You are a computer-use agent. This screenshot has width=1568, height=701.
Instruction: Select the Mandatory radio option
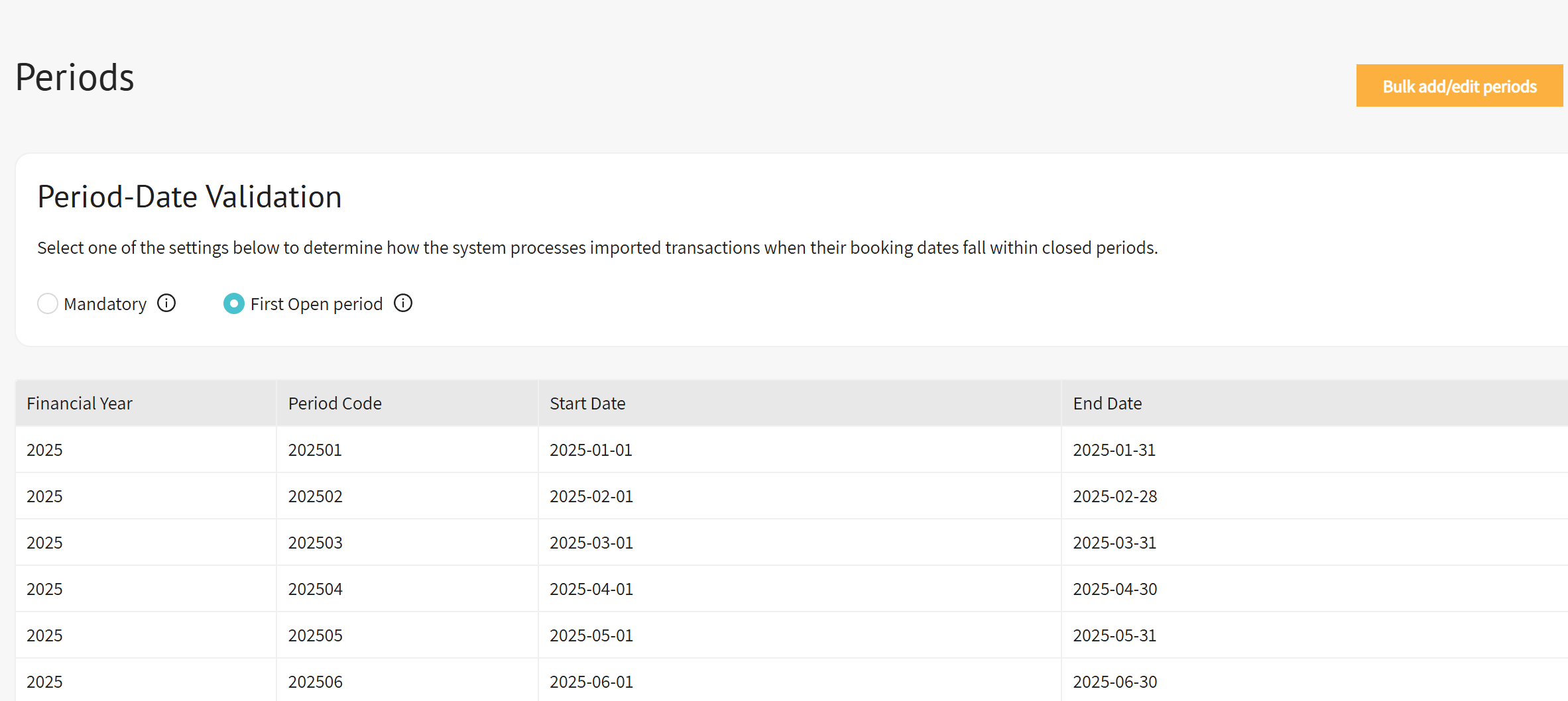48,303
